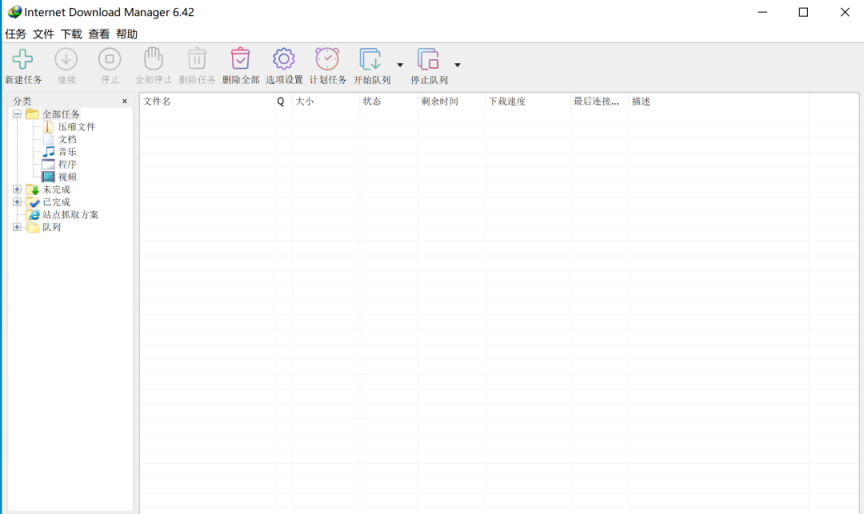Click the 删除全部 trash icon
864x514 pixels.
point(240,60)
